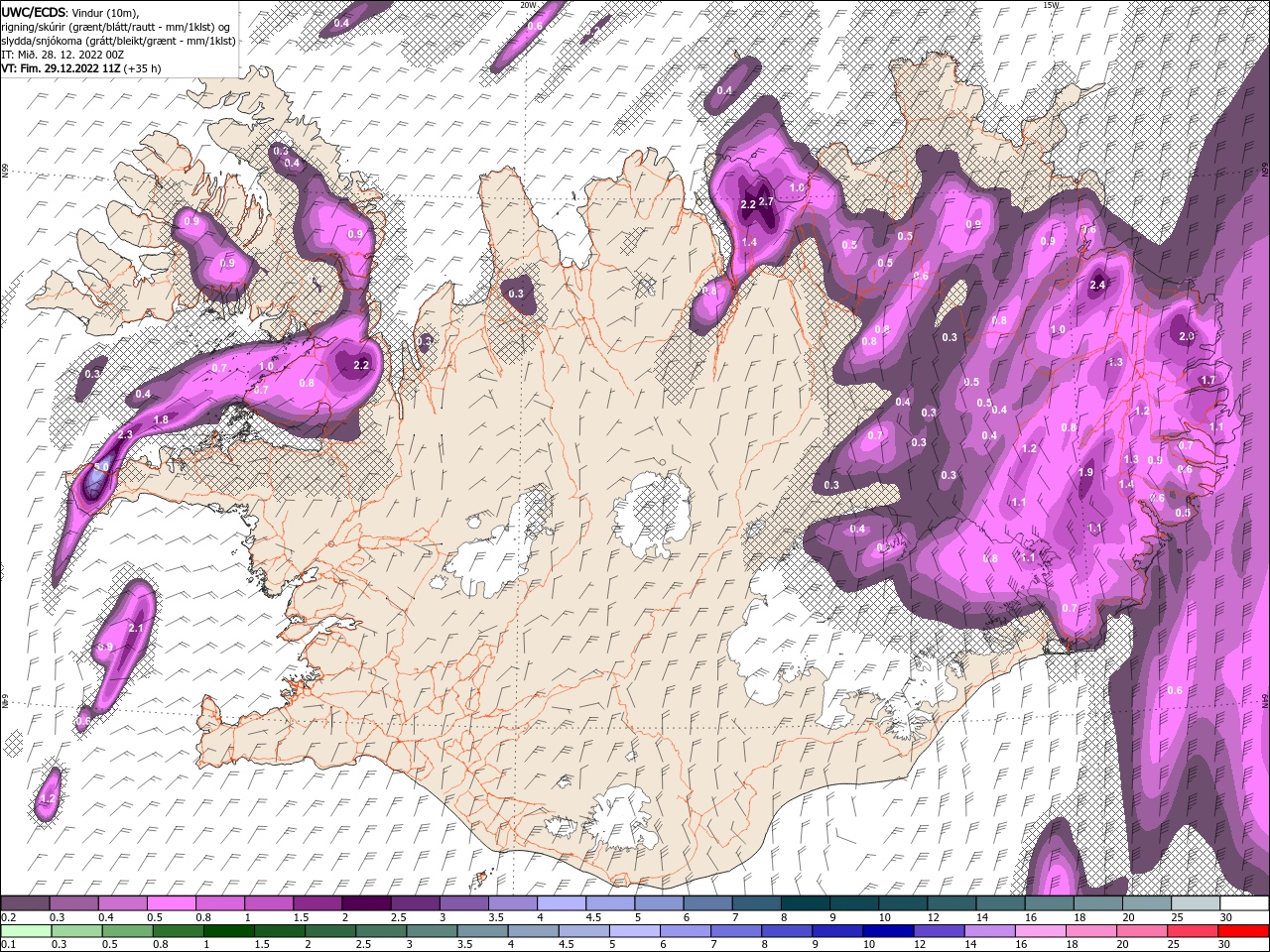Click the "0.1" label under the lower legend row
This screenshot has height=952, width=1270.
[x=9, y=945]
